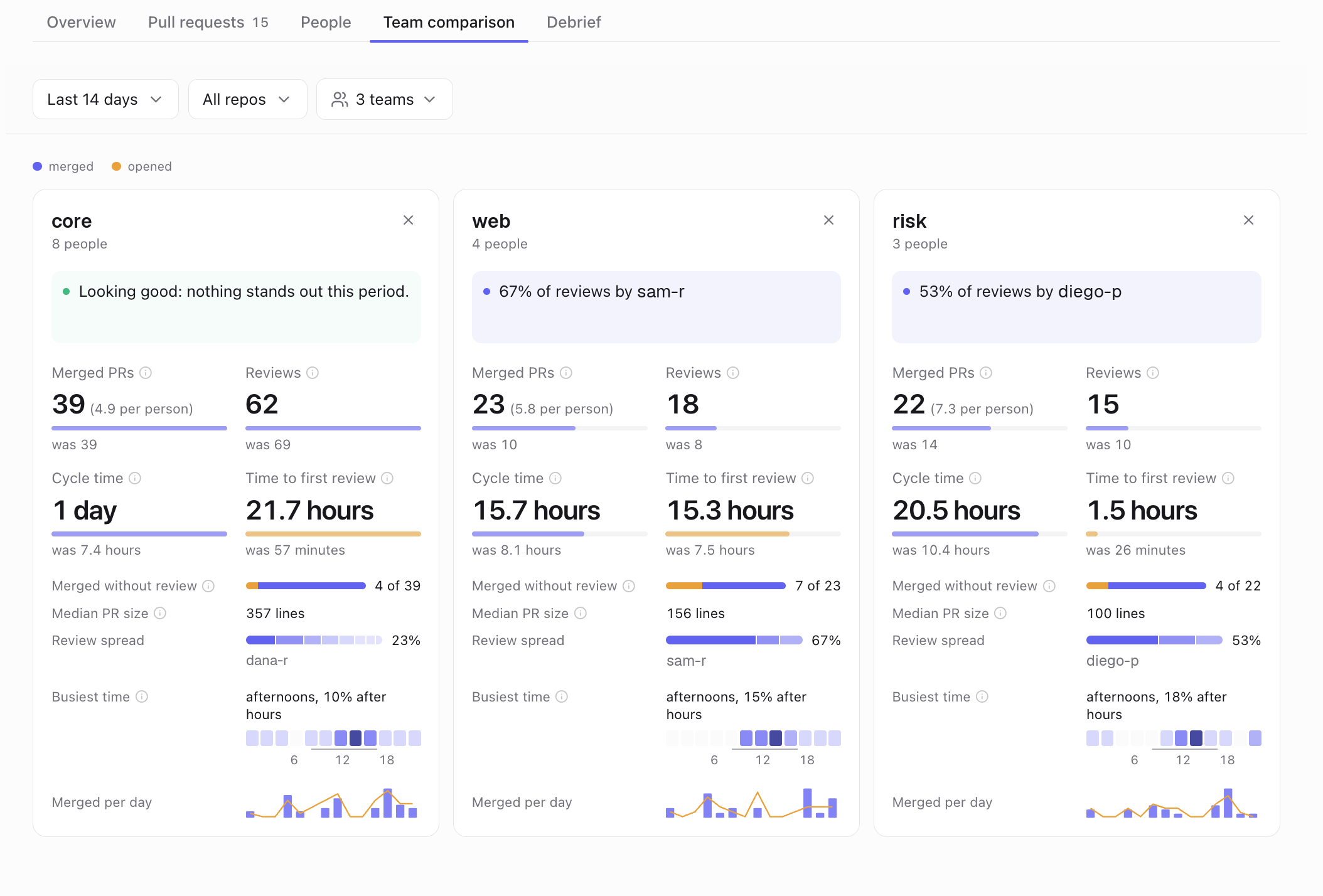Click info icon for risk Busiest time
Screen dimensions: 1323x896
point(982,696)
